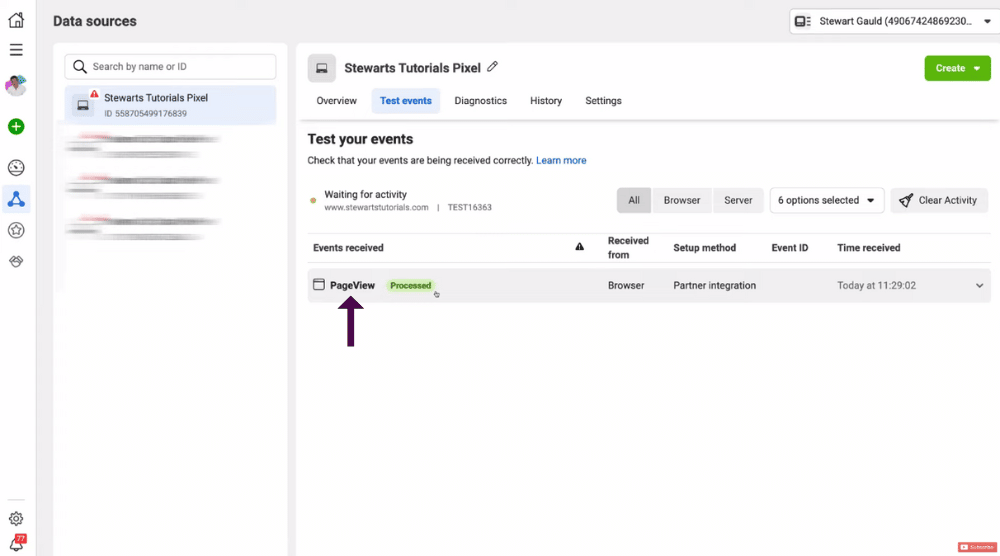
Task: Click the warning triangle column header
Action: point(579,247)
